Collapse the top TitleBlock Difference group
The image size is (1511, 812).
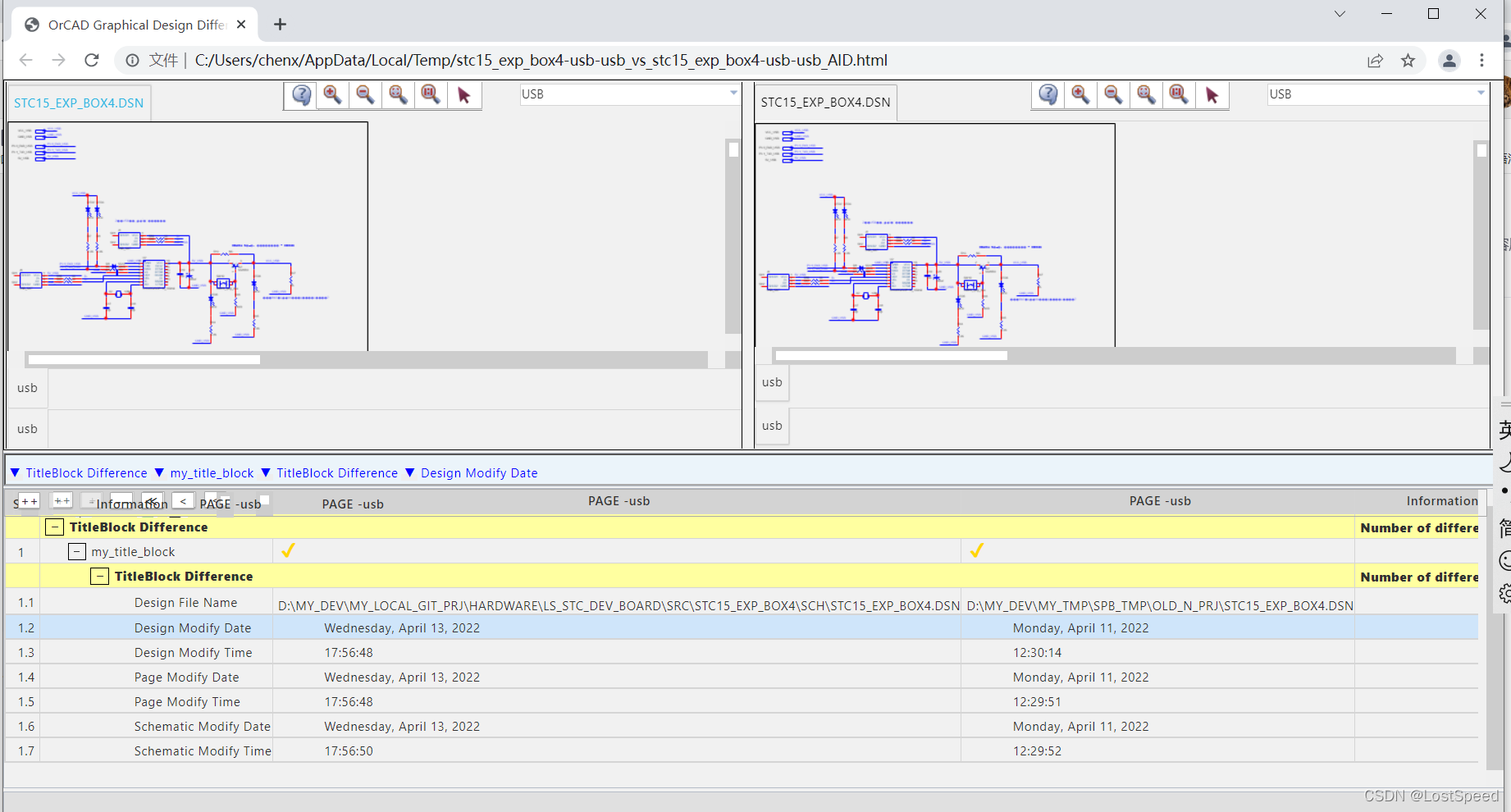click(54, 527)
